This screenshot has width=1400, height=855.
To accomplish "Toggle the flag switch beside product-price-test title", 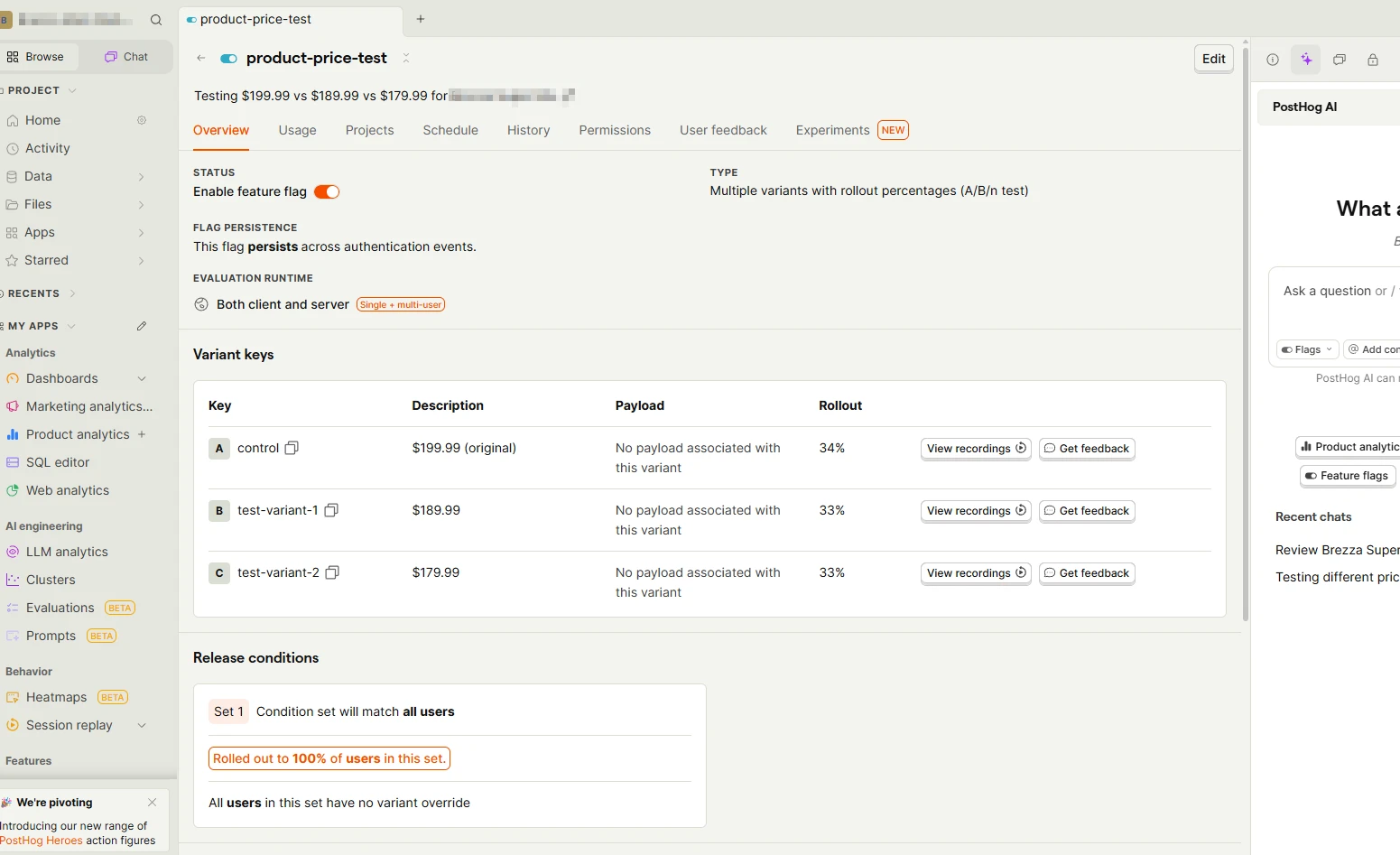I will click(x=228, y=58).
